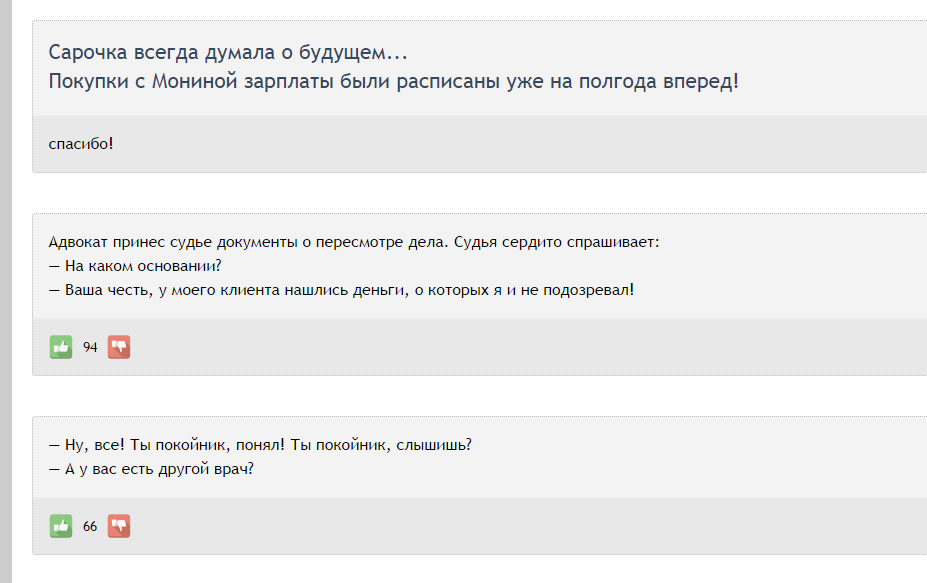Click the white gap above the lawyer joke card
The height and width of the screenshot is (583, 927).
pyautogui.click(x=480, y=193)
